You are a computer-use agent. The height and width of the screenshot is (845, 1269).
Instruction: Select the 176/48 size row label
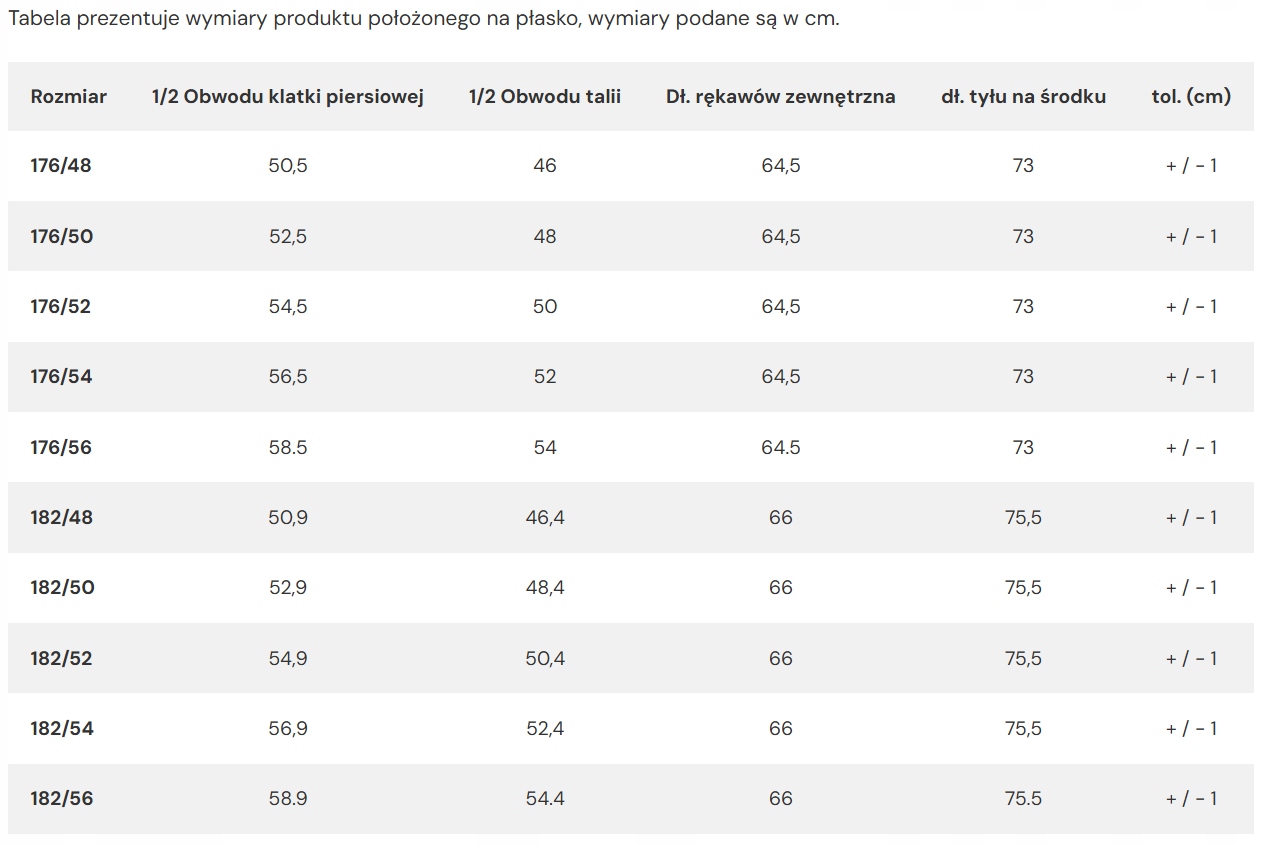pos(61,166)
